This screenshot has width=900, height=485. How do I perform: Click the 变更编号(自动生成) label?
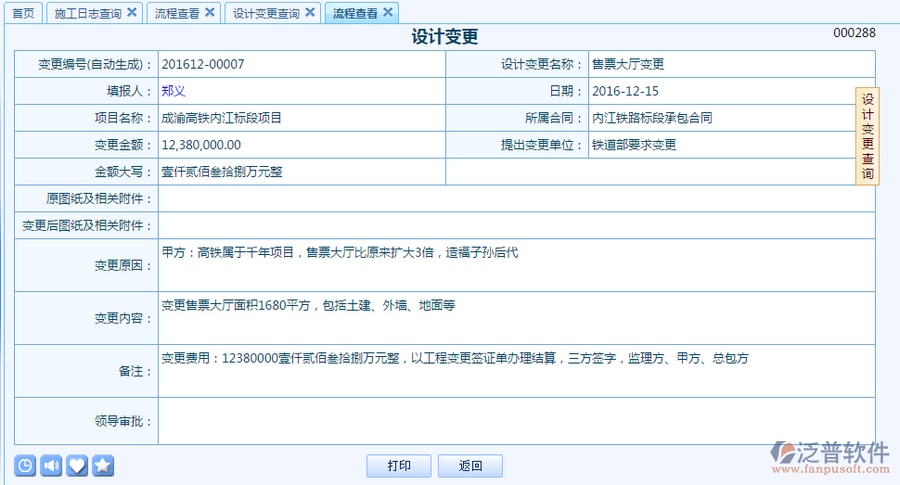(x=95, y=64)
